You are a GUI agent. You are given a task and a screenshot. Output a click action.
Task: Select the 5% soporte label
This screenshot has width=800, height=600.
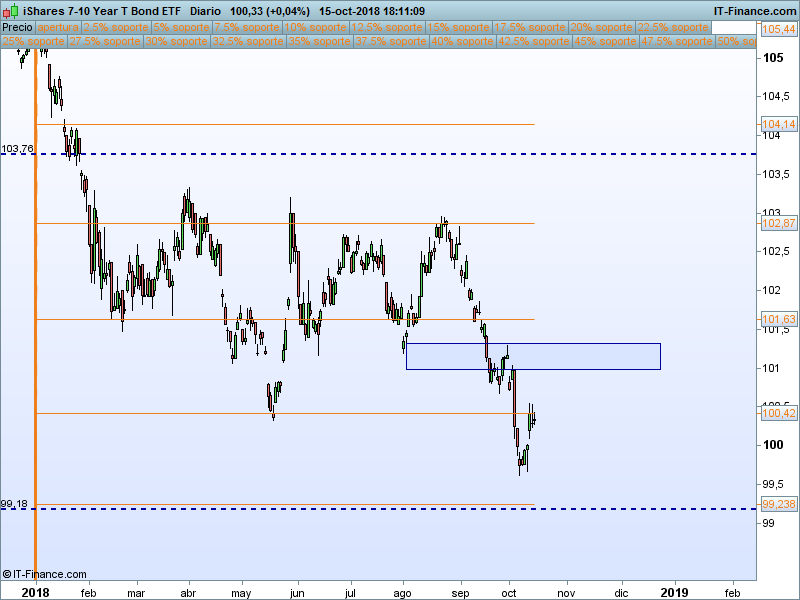point(182,27)
